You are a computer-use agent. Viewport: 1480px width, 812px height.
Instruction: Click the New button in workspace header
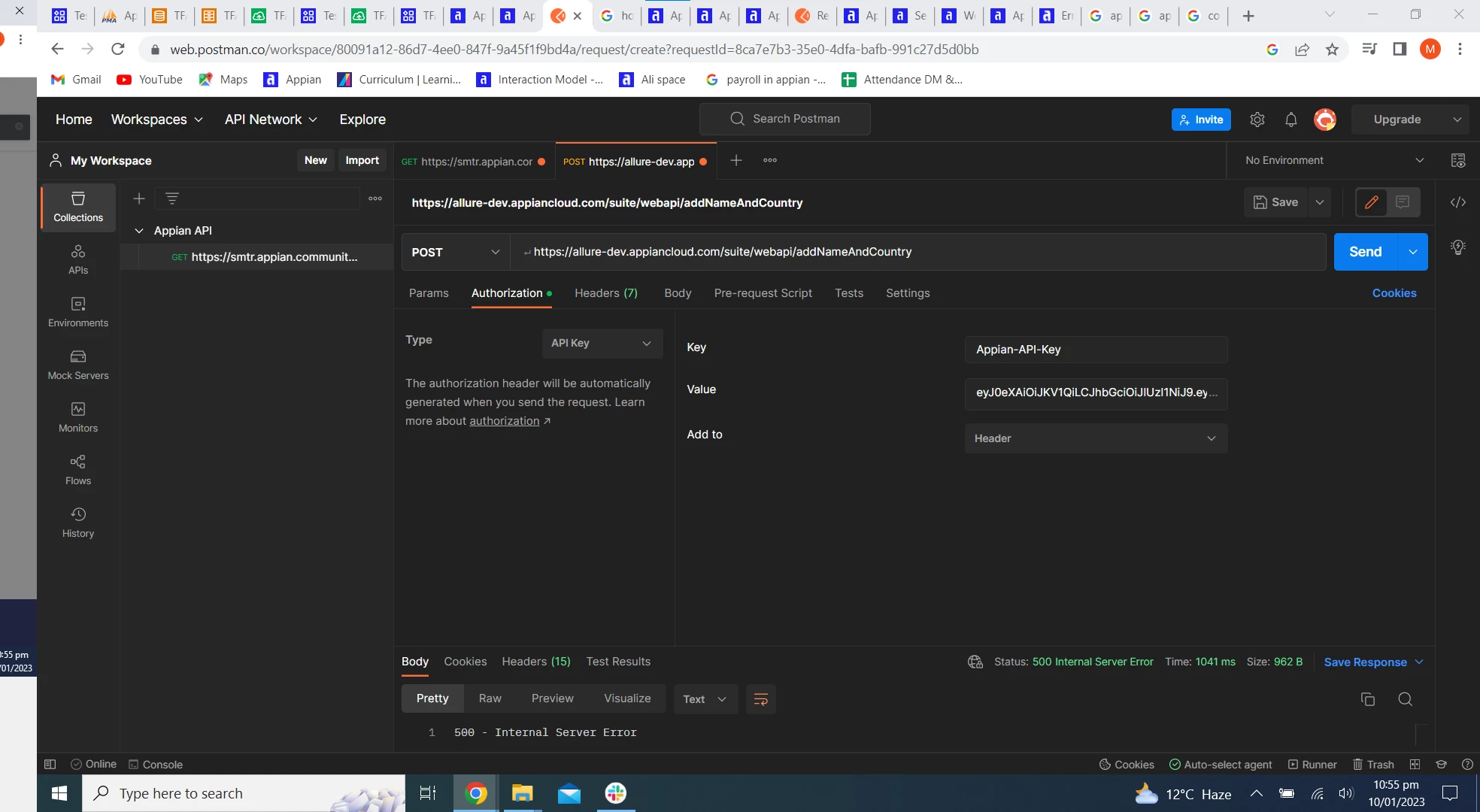[315, 160]
